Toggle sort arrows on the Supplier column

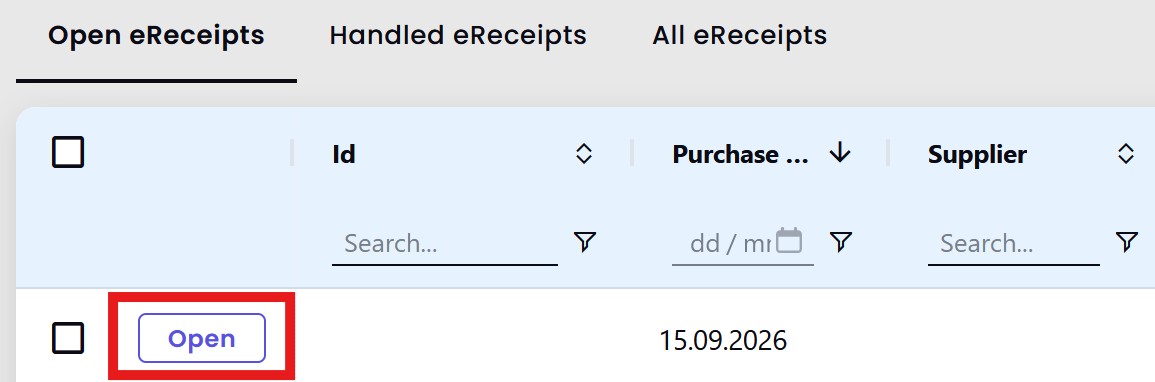tap(1125, 154)
